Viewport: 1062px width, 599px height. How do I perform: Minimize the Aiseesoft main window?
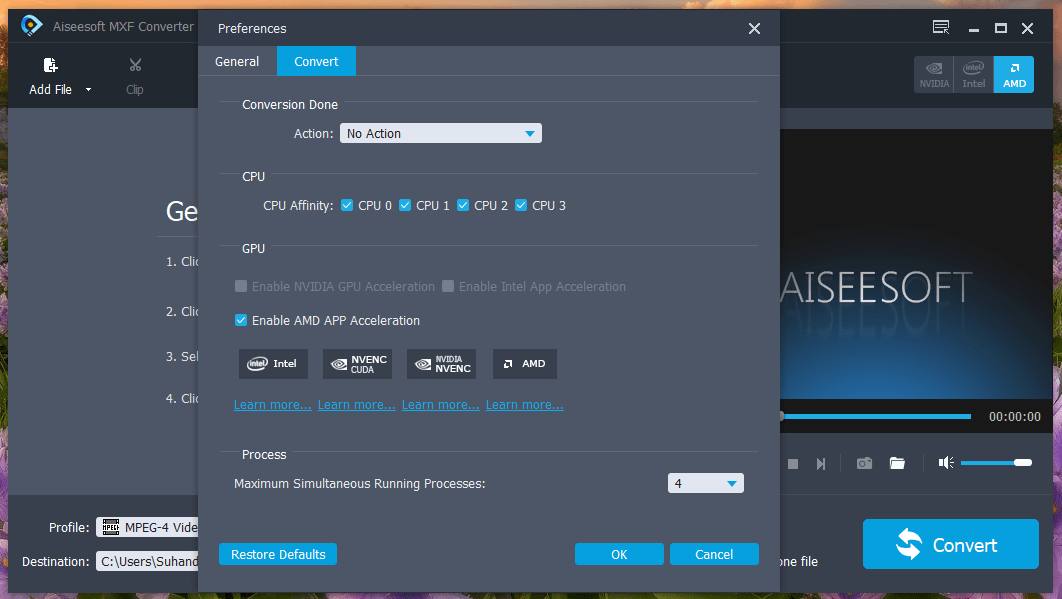click(974, 28)
